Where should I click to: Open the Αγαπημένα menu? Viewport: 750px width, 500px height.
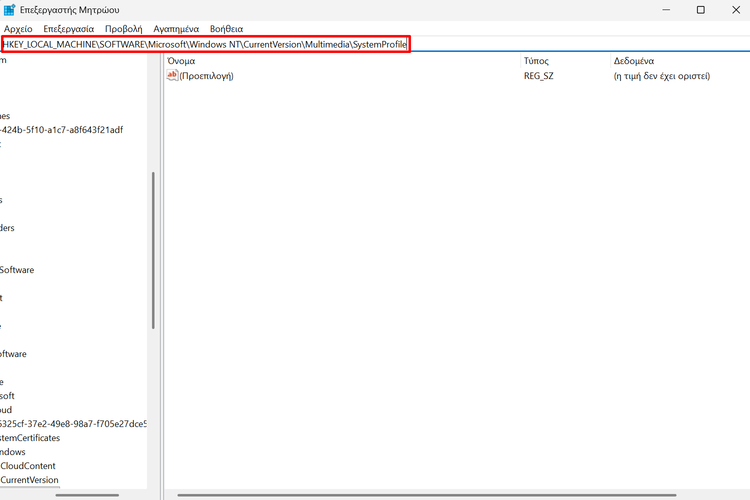(x=175, y=29)
